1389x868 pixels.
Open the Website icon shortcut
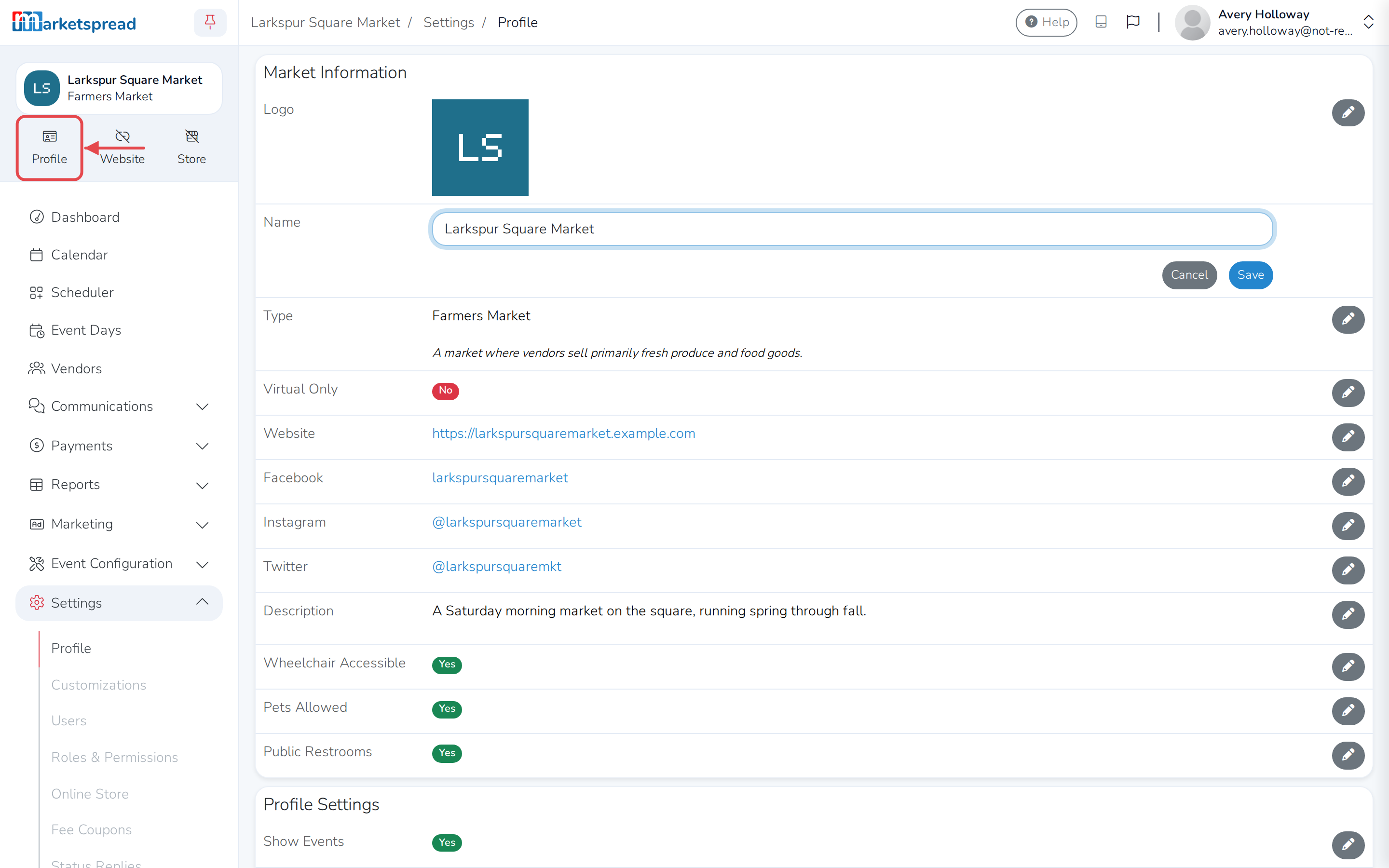[x=122, y=147]
